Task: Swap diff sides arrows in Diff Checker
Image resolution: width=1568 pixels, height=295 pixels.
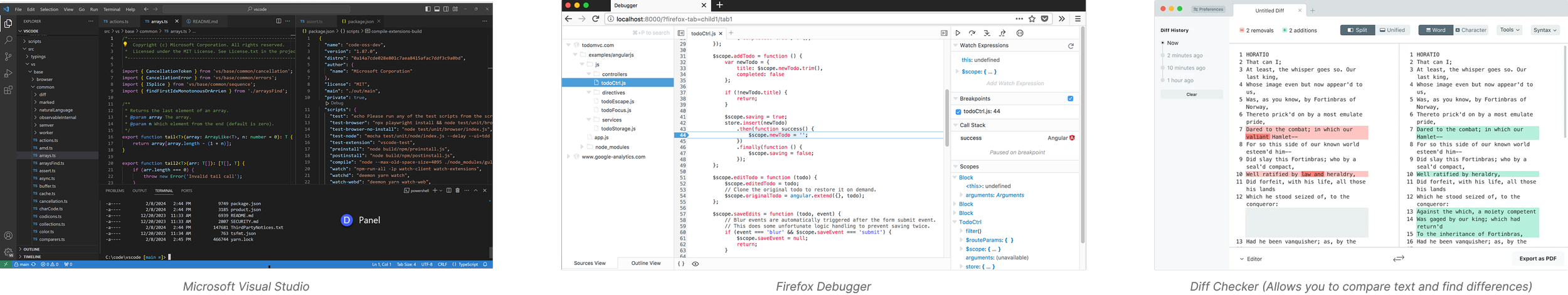Action: point(1399,259)
